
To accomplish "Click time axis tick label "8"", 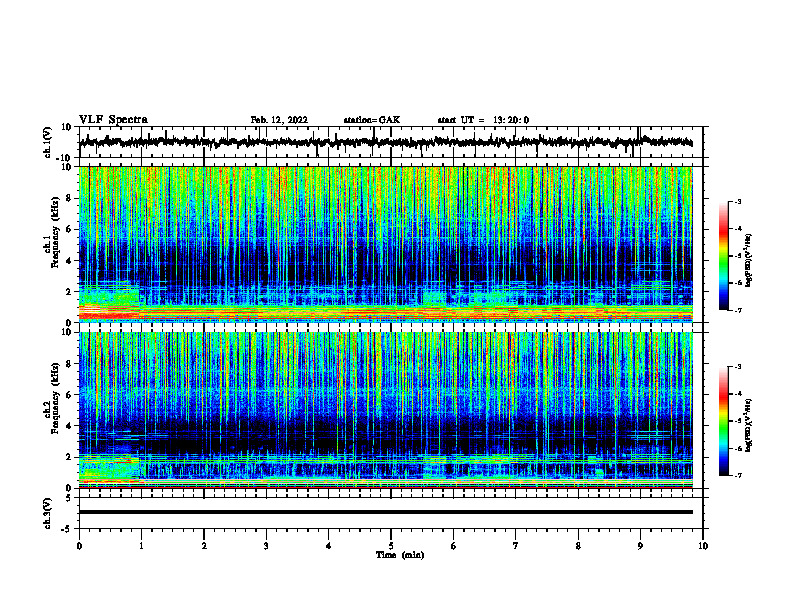I will (578, 546).
